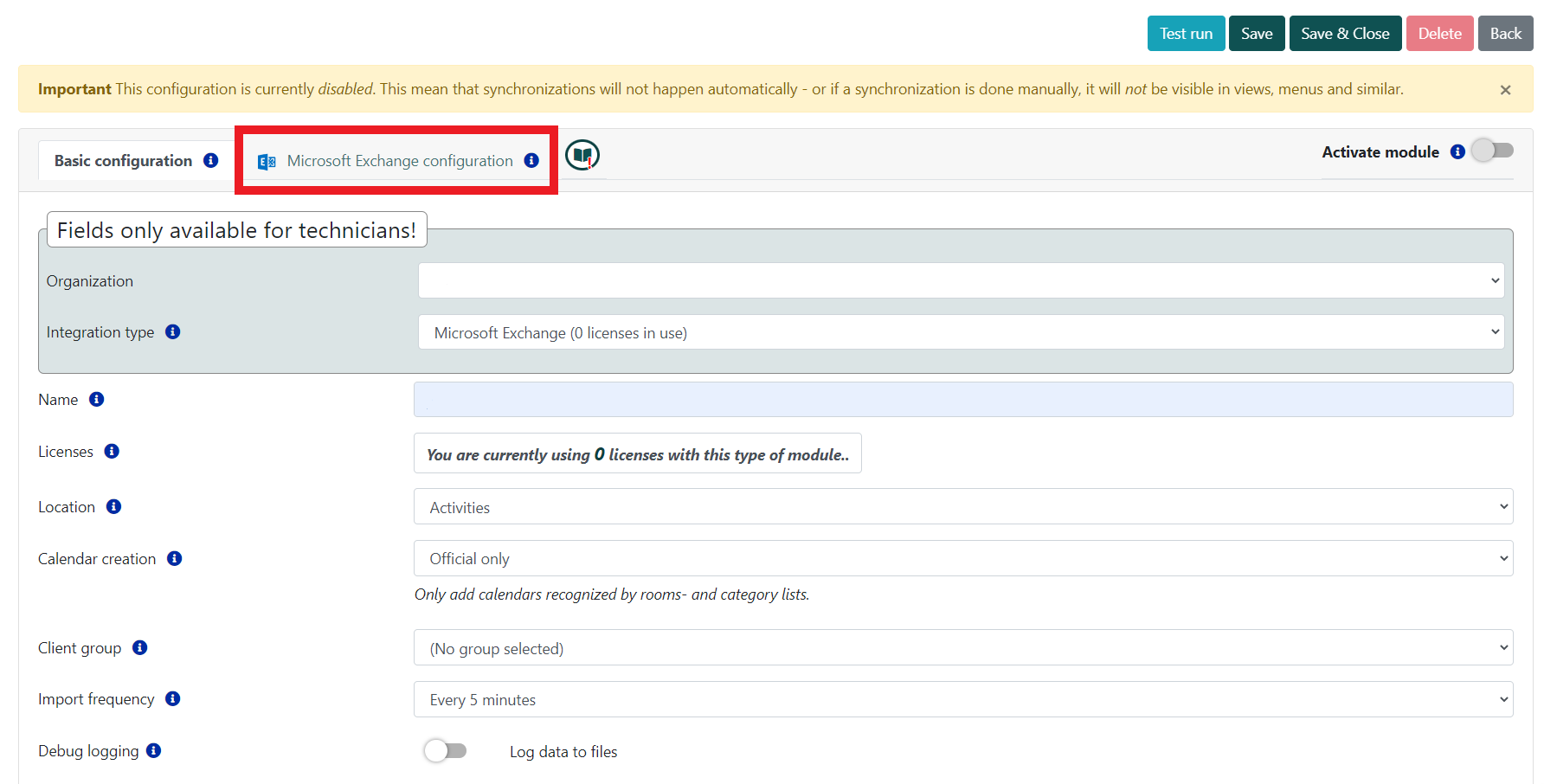Click info icon beside Debug logging
The image size is (1544, 784).
coord(153,750)
